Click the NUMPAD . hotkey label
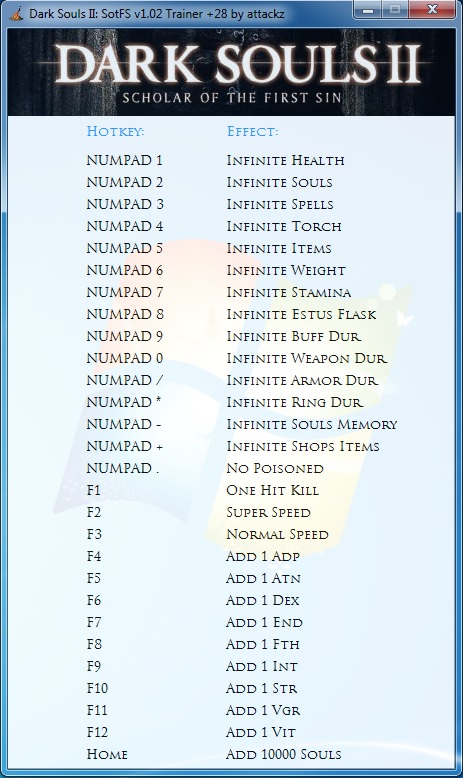The image size is (463, 778). click(123, 468)
